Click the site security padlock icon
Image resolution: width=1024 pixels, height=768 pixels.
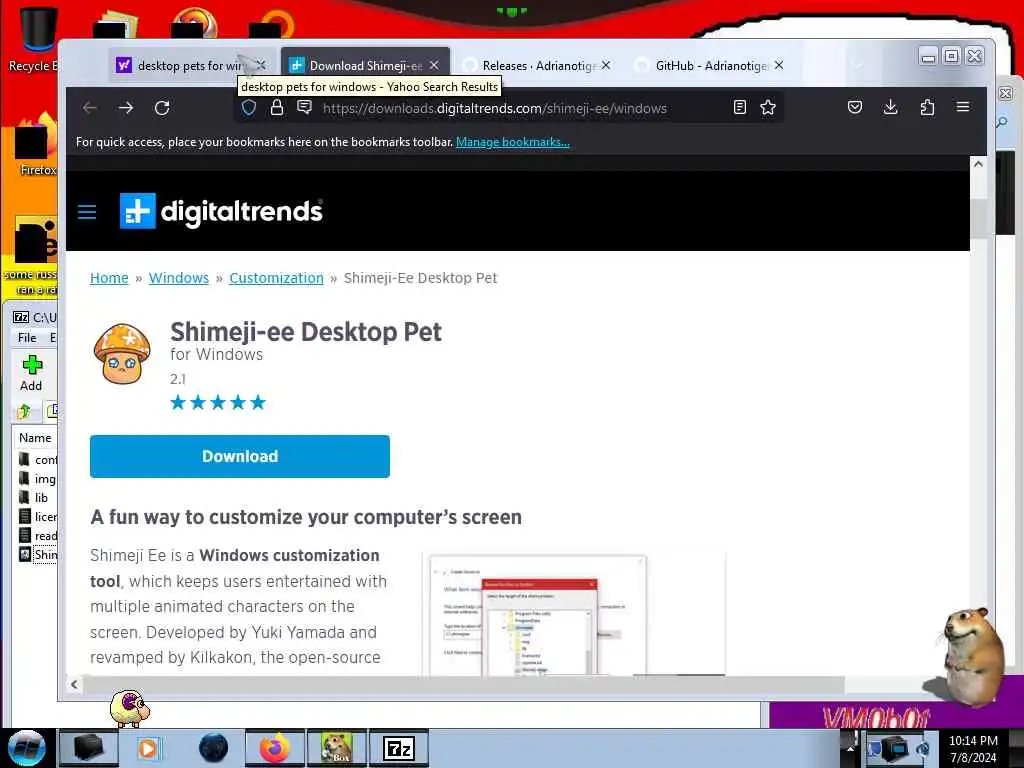[276, 108]
